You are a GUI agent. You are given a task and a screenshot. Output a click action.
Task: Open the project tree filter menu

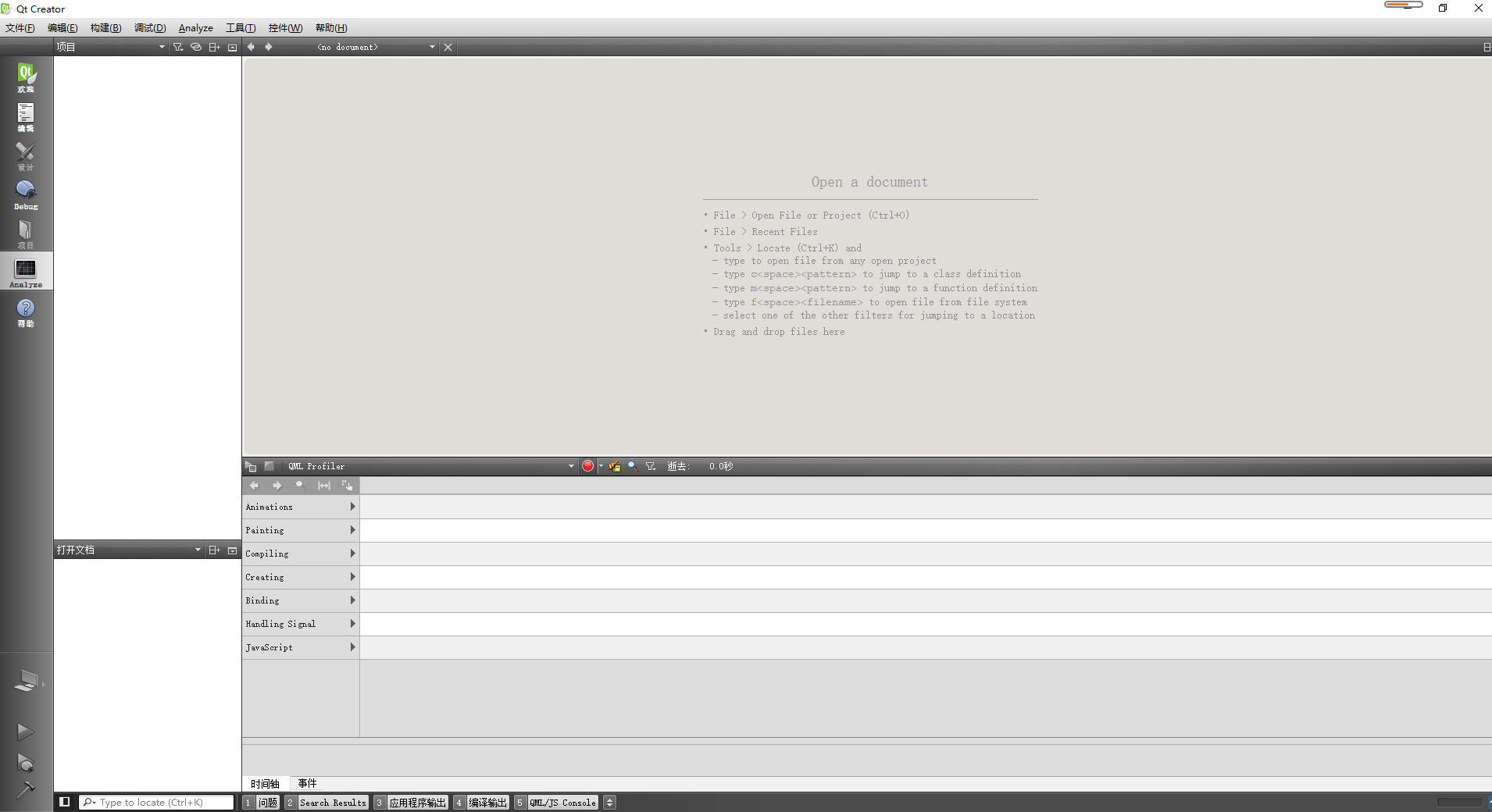click(178, 47)
